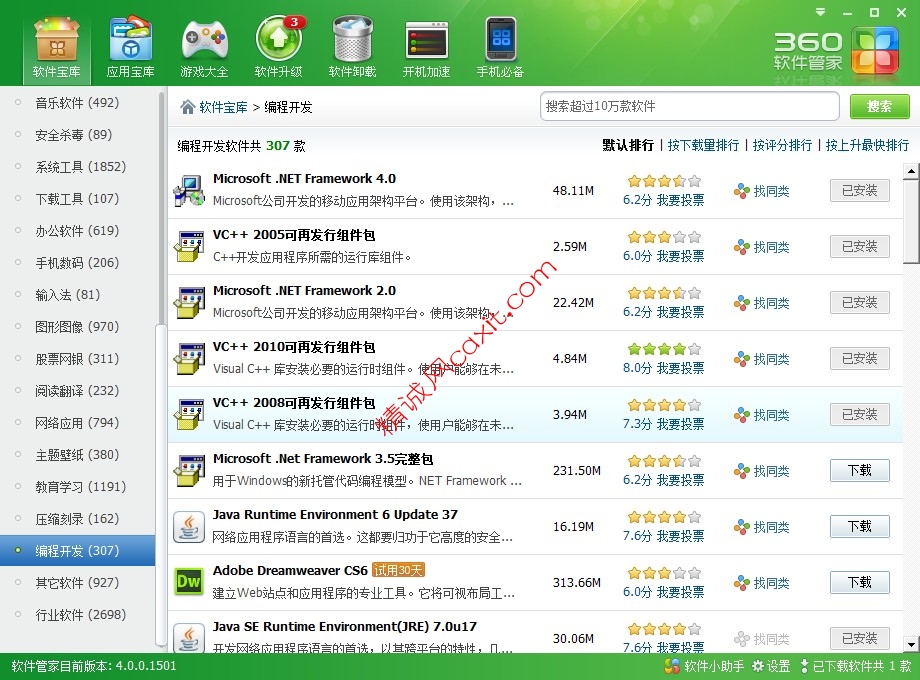Viewport: 920px width, 680px height.
Task: Open 设置 settings in status bar
Action: pyautogui.click(x=772, y=666)
